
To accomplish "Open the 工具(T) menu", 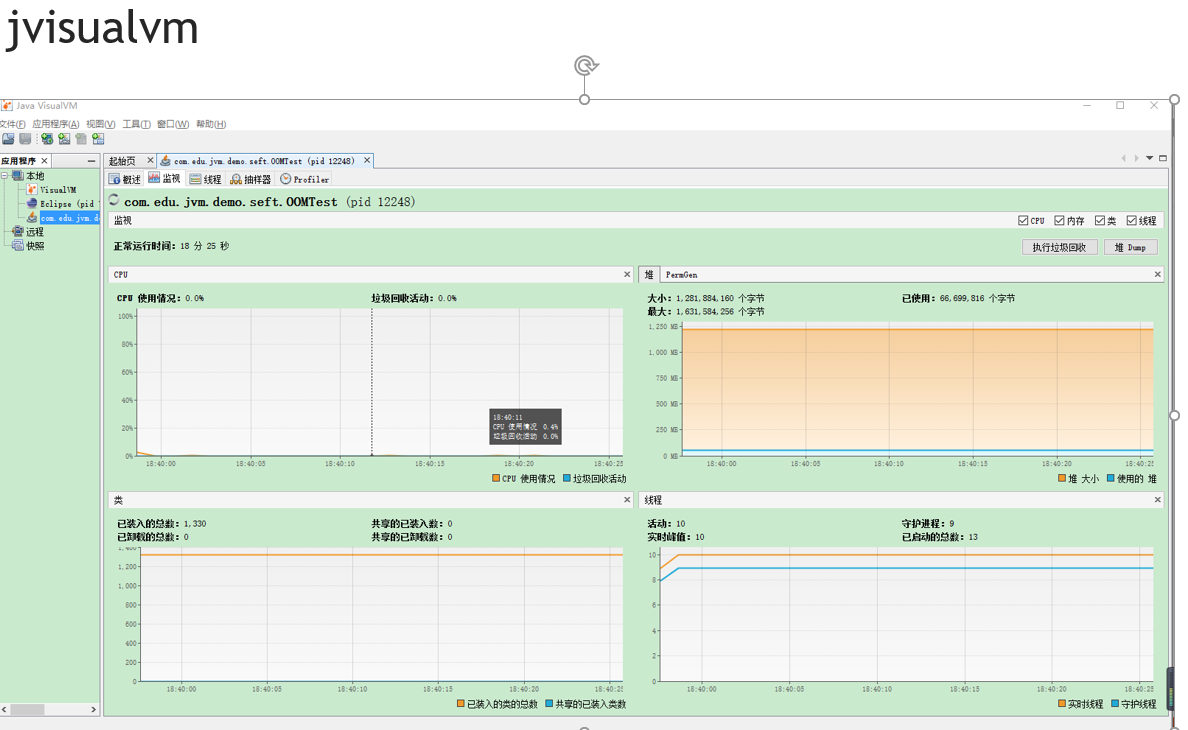I will tap(136, 124).
